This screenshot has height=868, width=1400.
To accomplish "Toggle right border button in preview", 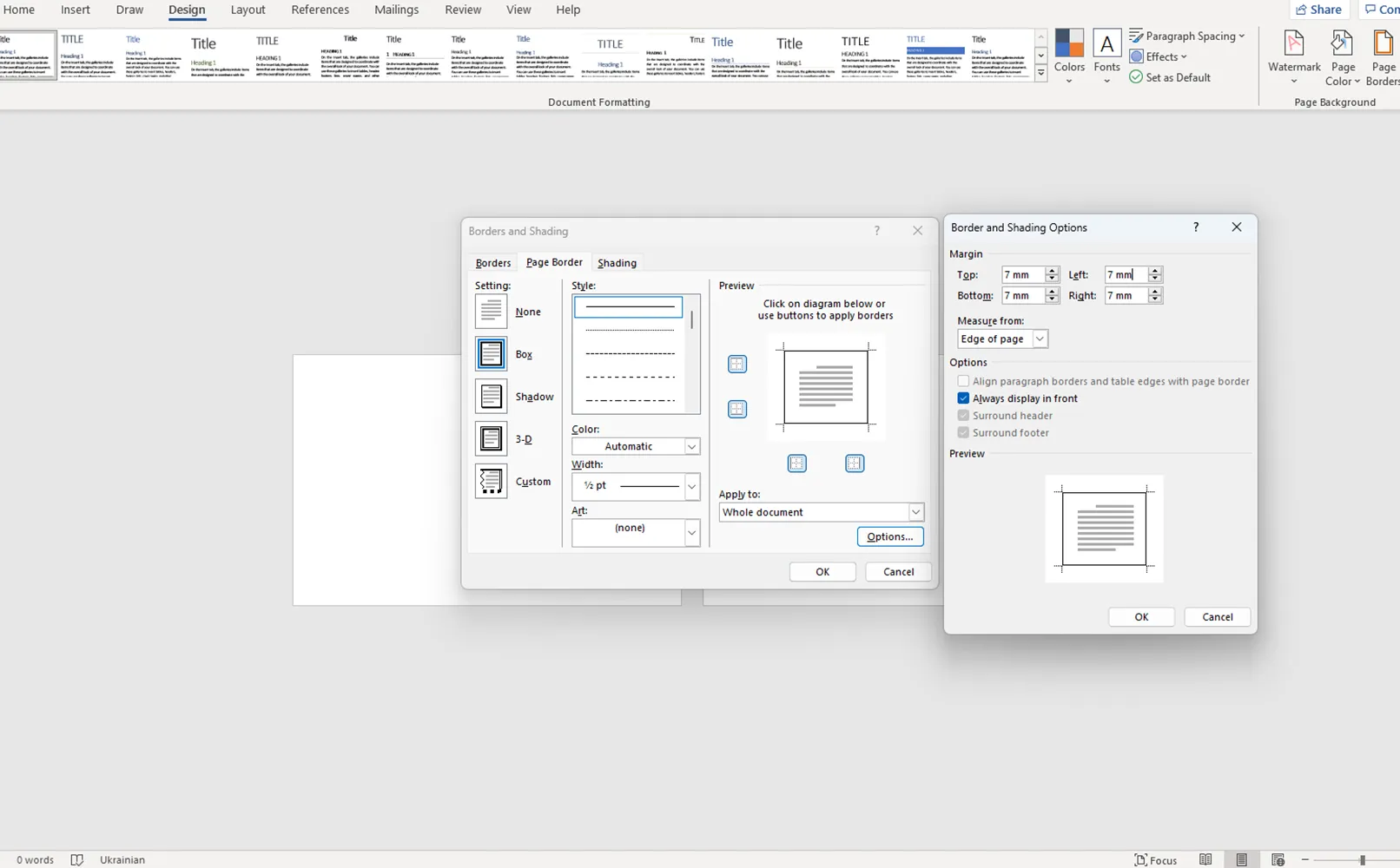I will (855, 464).
